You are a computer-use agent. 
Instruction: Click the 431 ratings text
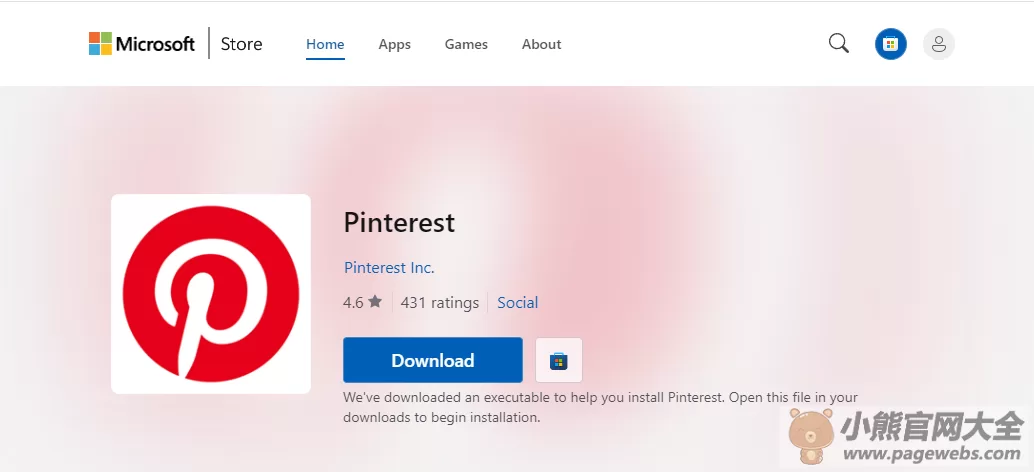[x=440, y=303]
